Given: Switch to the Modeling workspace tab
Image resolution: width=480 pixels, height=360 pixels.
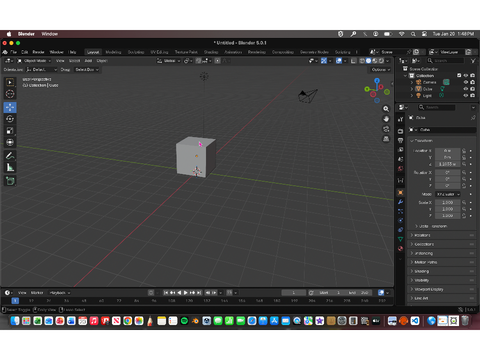Looking at the screenshot, I should 113,52.
